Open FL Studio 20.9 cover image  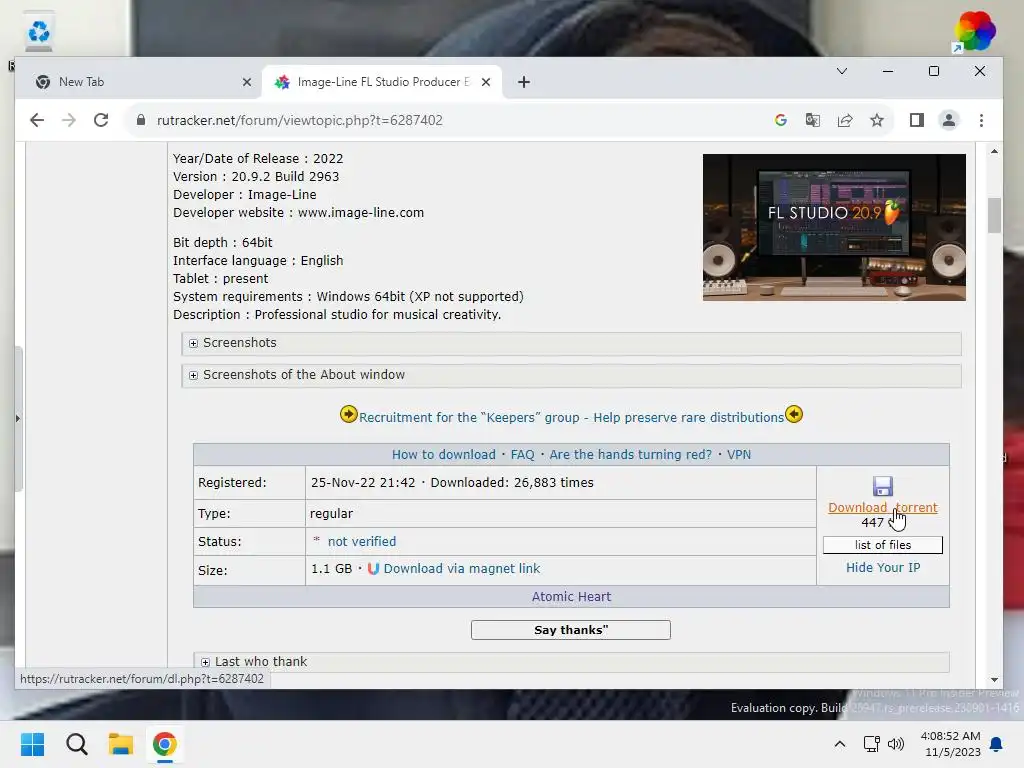tap(834, 227)
